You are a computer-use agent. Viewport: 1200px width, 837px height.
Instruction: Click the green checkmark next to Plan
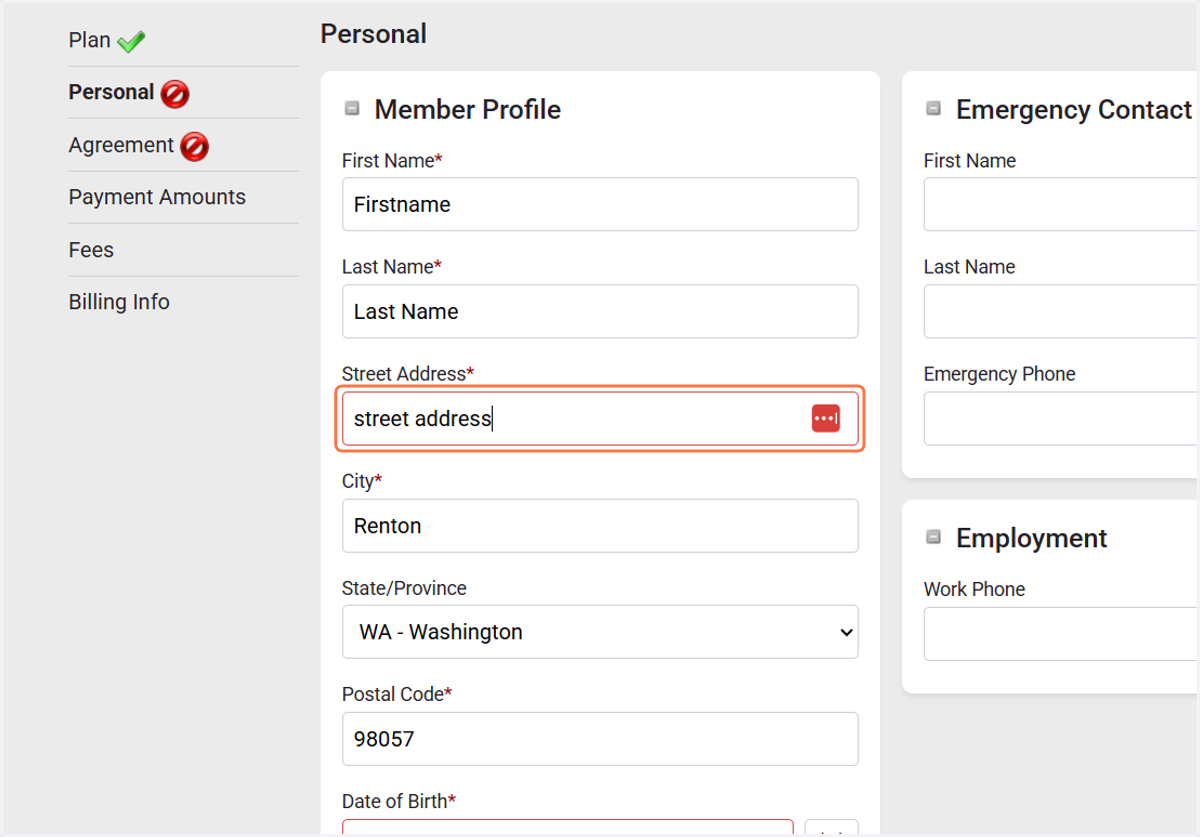pos(131,42)
